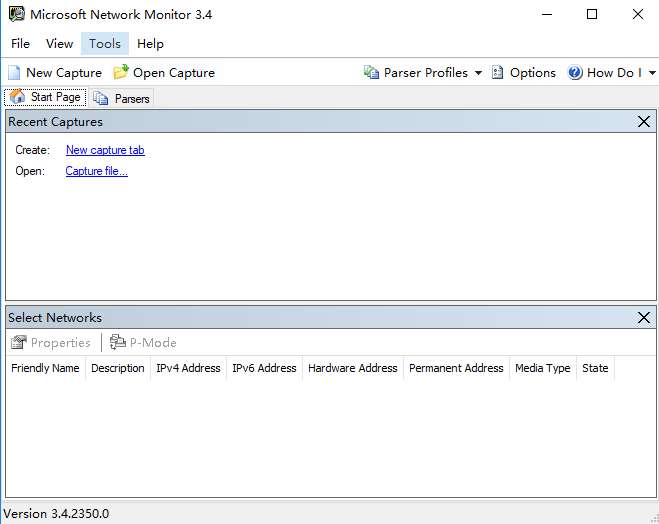Sort by IPv4 Address column header
The width and height of the screenshot is (659, 524).
[x=188, y=368]
